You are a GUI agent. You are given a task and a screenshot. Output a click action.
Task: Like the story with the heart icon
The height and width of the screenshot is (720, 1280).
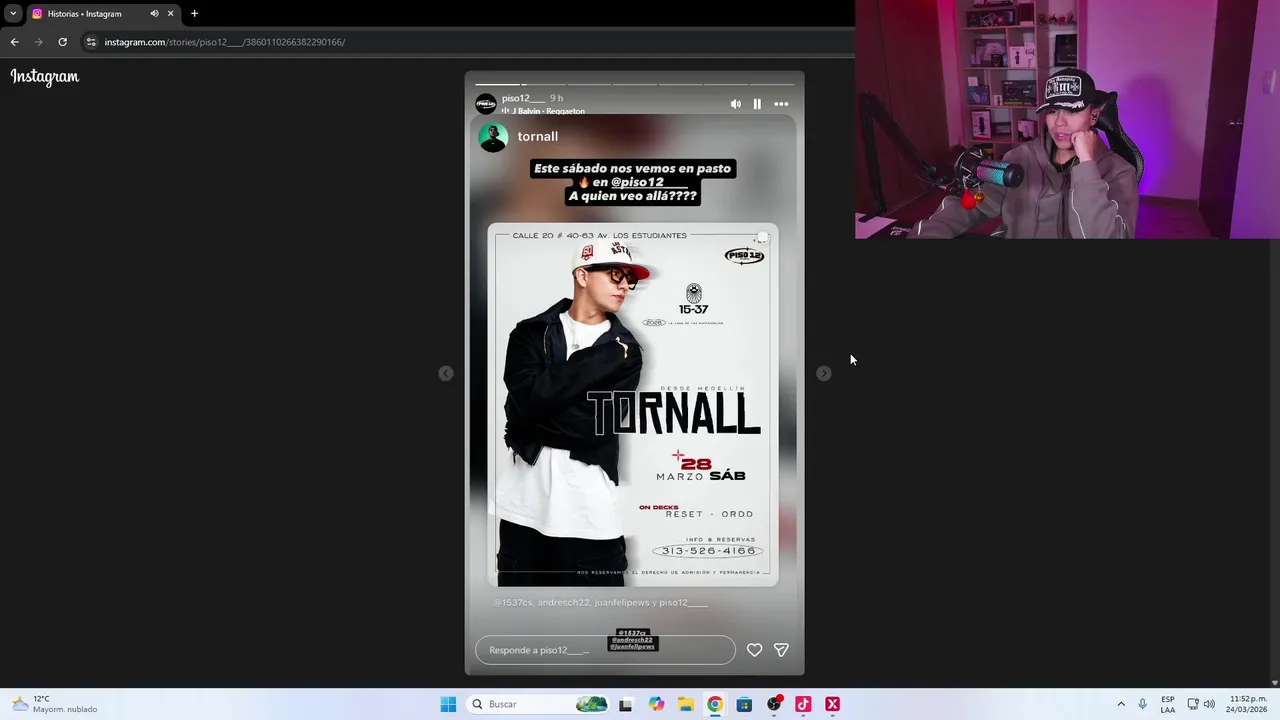point(754,650)
